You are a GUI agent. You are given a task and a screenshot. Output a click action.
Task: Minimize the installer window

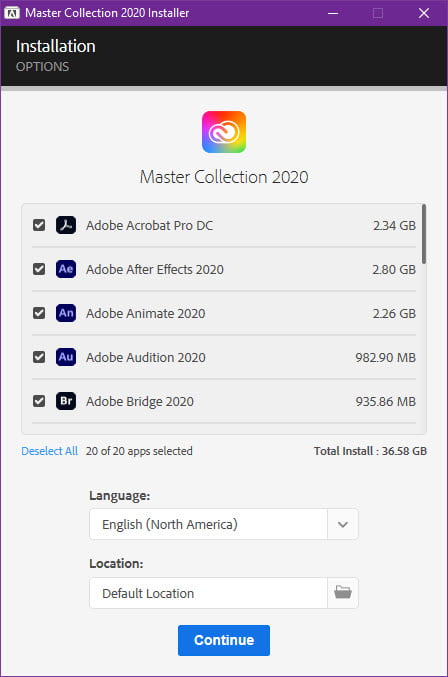point(333,13)
